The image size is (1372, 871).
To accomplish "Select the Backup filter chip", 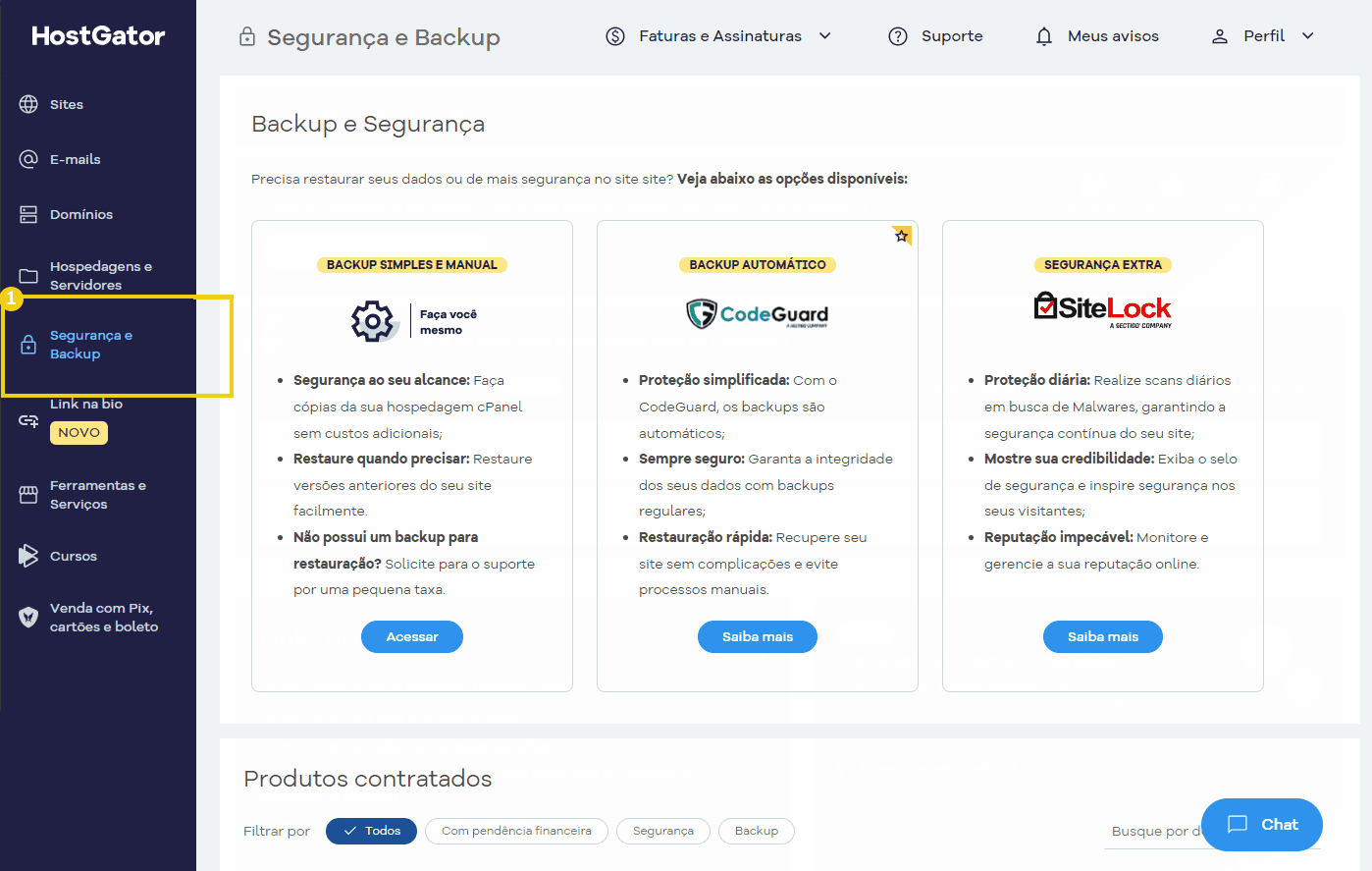I will (757, 831).
